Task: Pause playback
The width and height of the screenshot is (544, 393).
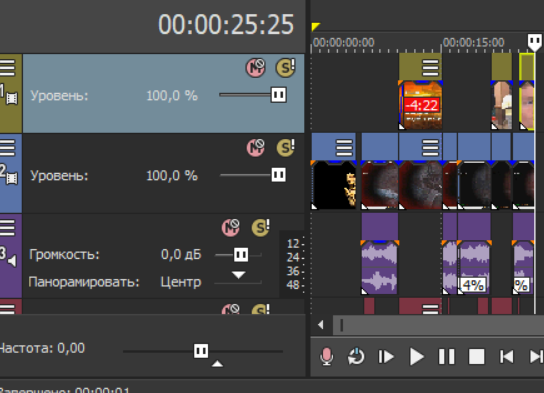Action: pyautogui.click(x=447, y=357)
